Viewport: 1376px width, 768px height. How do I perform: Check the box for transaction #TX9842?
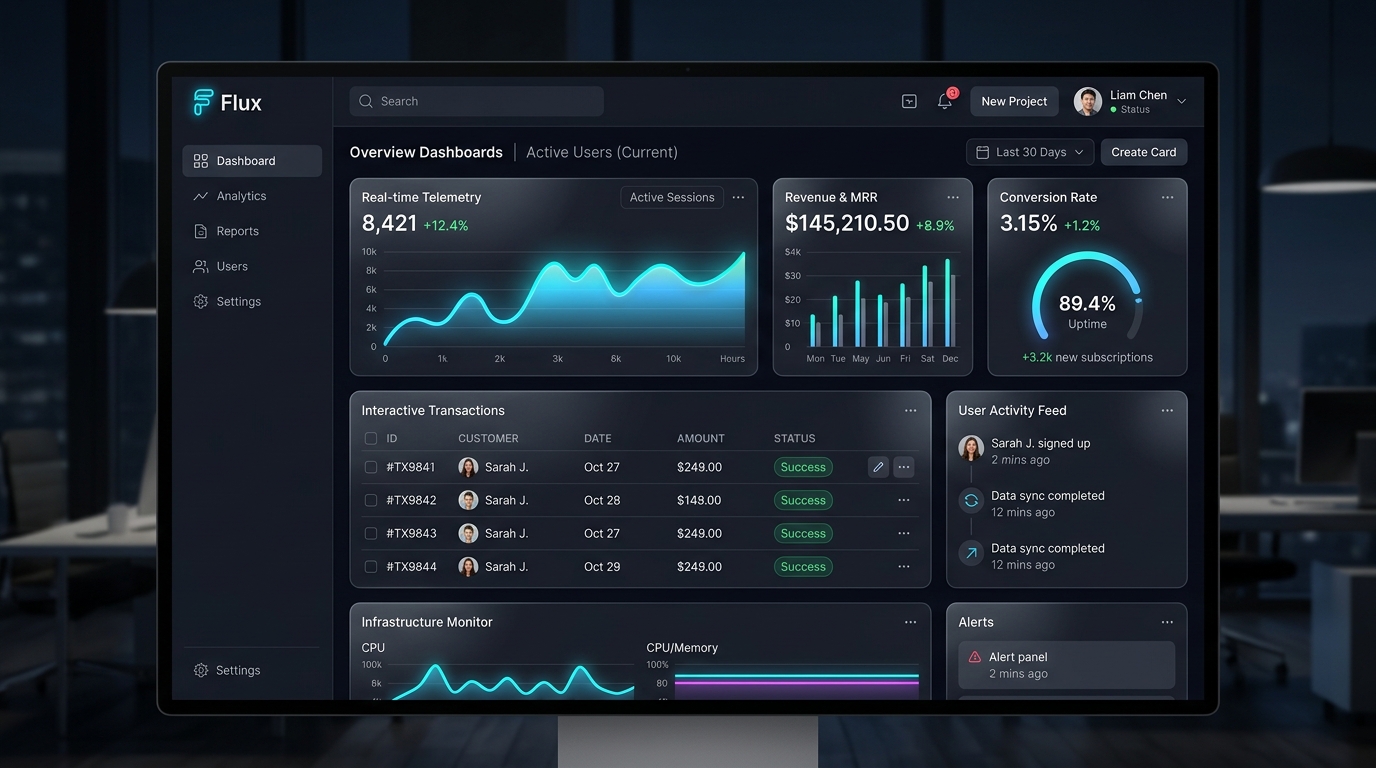click(x=371, y=500)
